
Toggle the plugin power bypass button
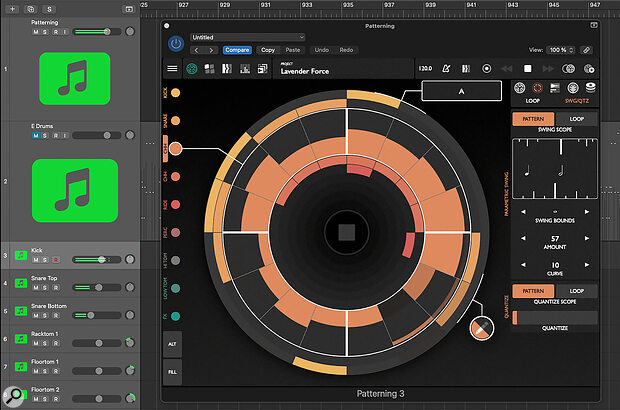[176, 42]
